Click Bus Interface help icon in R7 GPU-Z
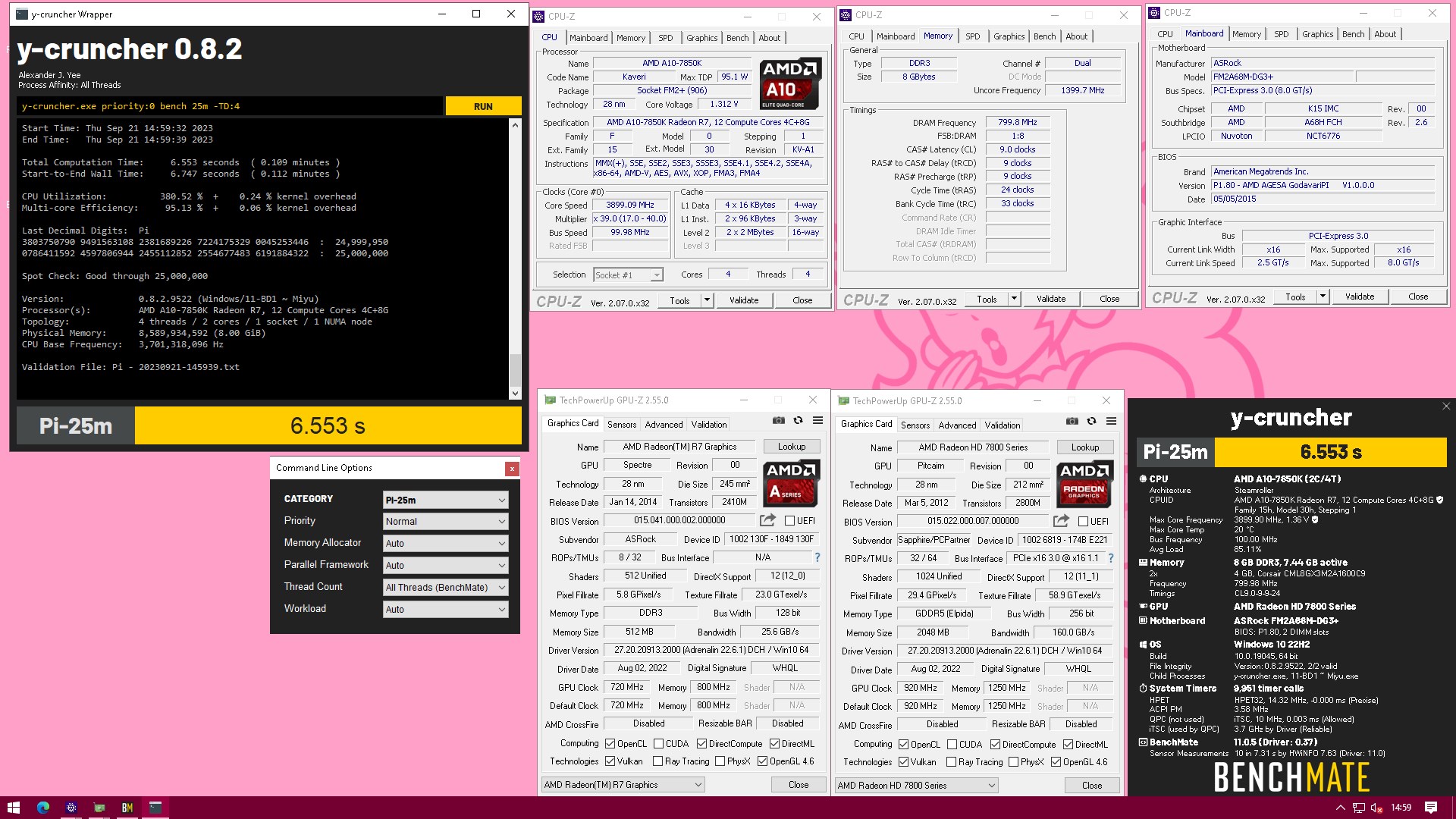Viewport: 1456px width, 819px height. (817, 557)
